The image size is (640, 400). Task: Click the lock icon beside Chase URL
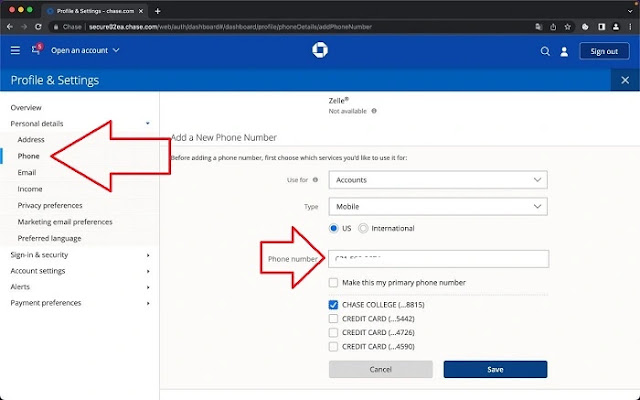coord(56,27)
